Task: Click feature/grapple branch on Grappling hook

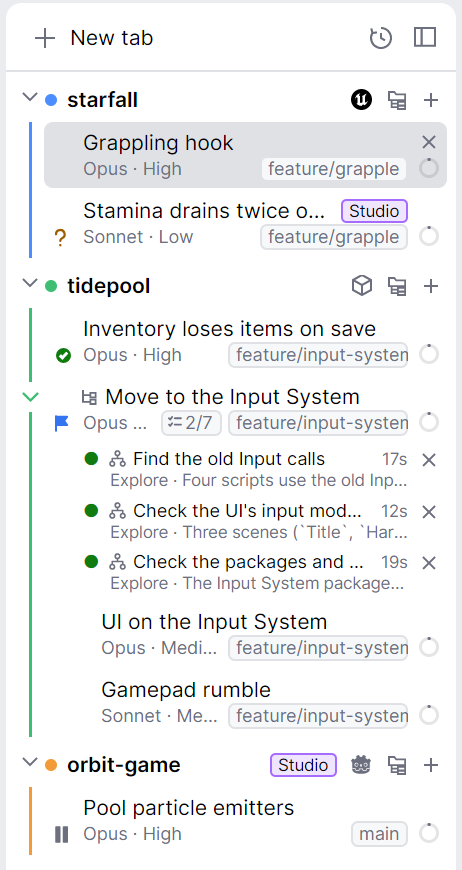Action: click(334, 169)
